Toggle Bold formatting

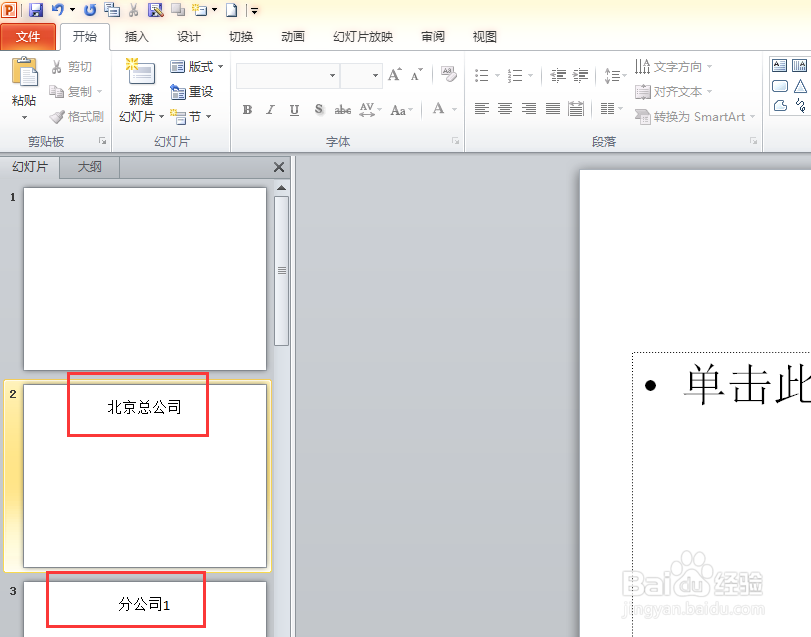pos(248,110)
